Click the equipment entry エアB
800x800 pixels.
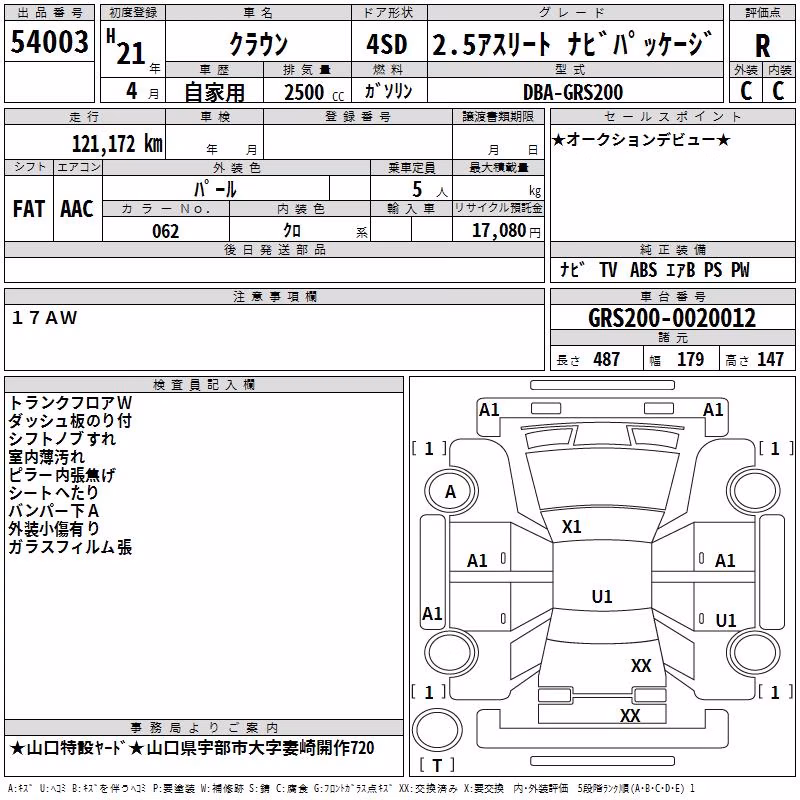[x=681, y=269]
